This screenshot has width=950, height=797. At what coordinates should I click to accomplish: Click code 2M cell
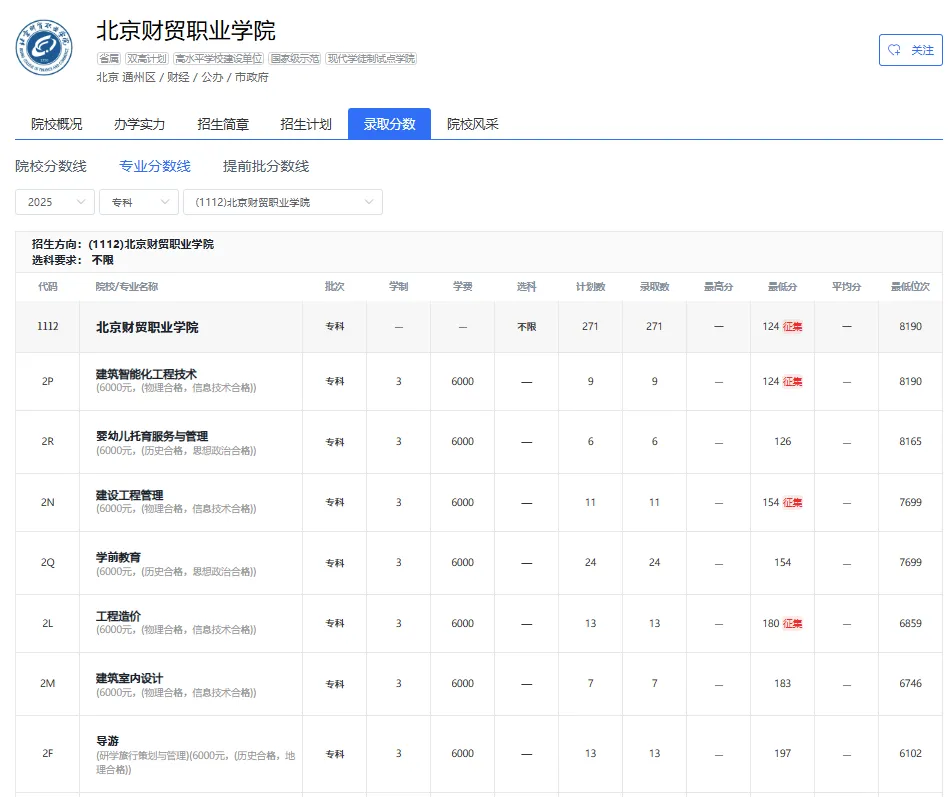pos(47,683)
